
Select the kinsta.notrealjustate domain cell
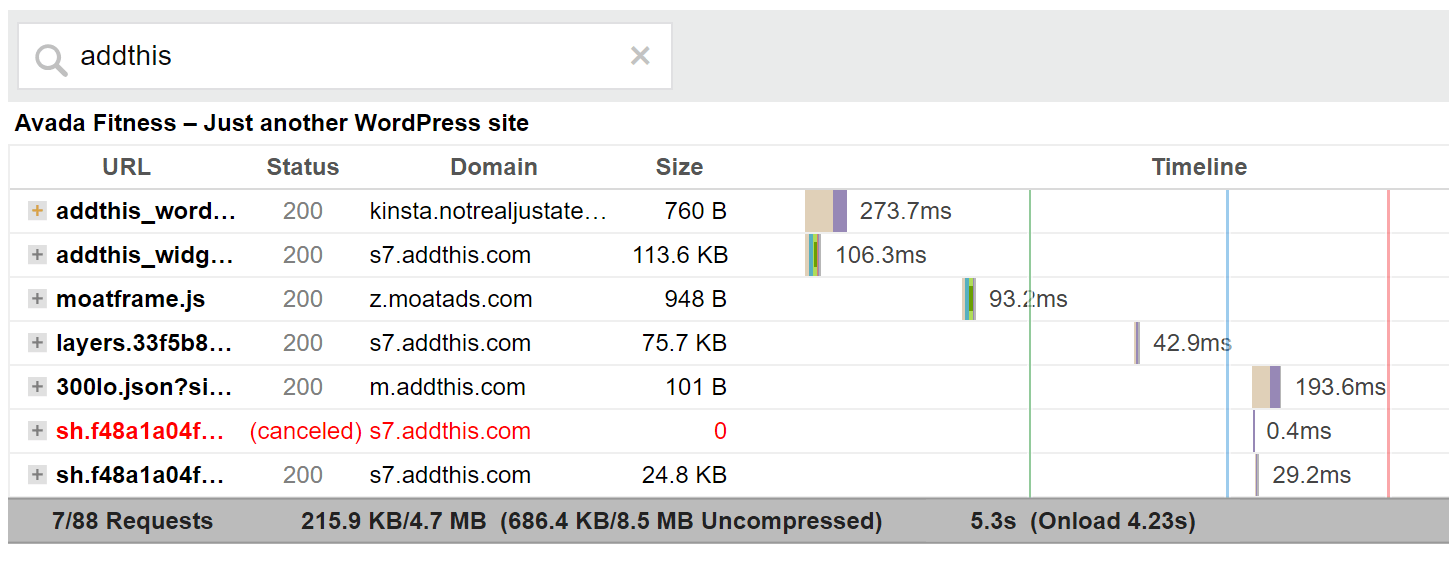click(x=488, y=211)
